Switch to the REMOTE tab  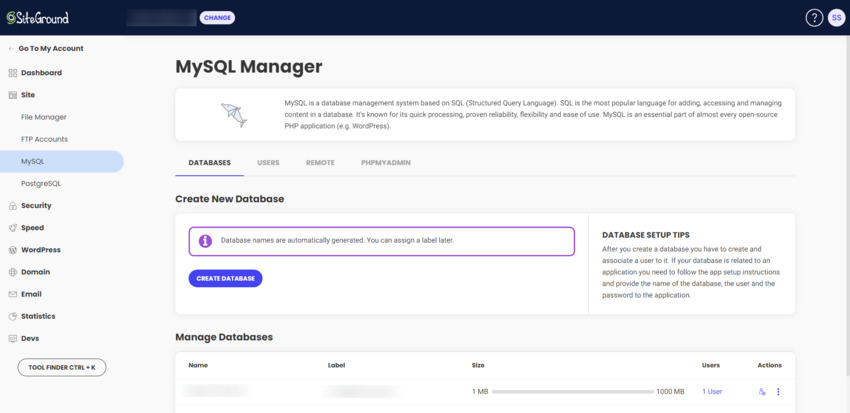(x=320, y=163)
